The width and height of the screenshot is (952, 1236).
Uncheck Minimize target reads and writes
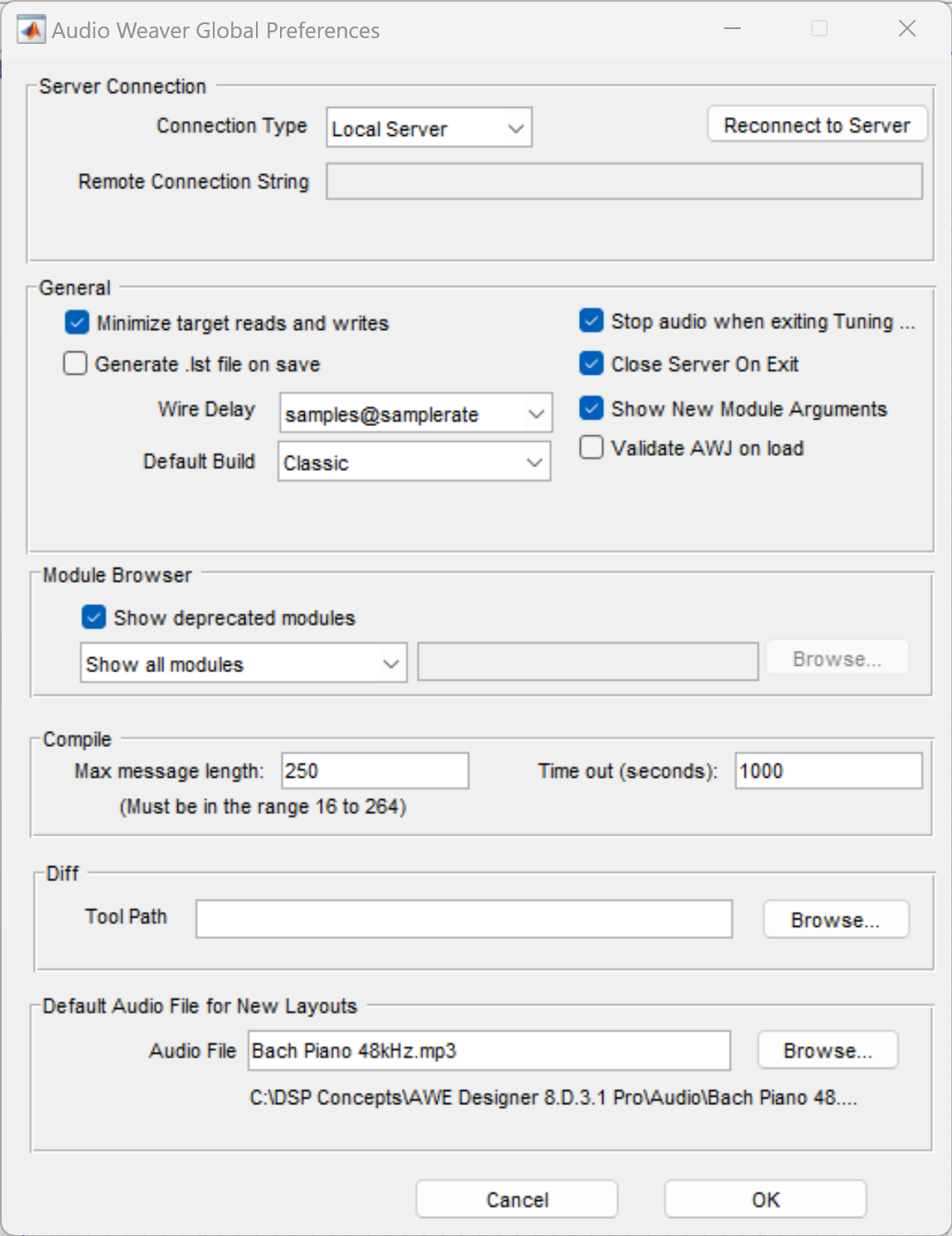coord(77,322)
